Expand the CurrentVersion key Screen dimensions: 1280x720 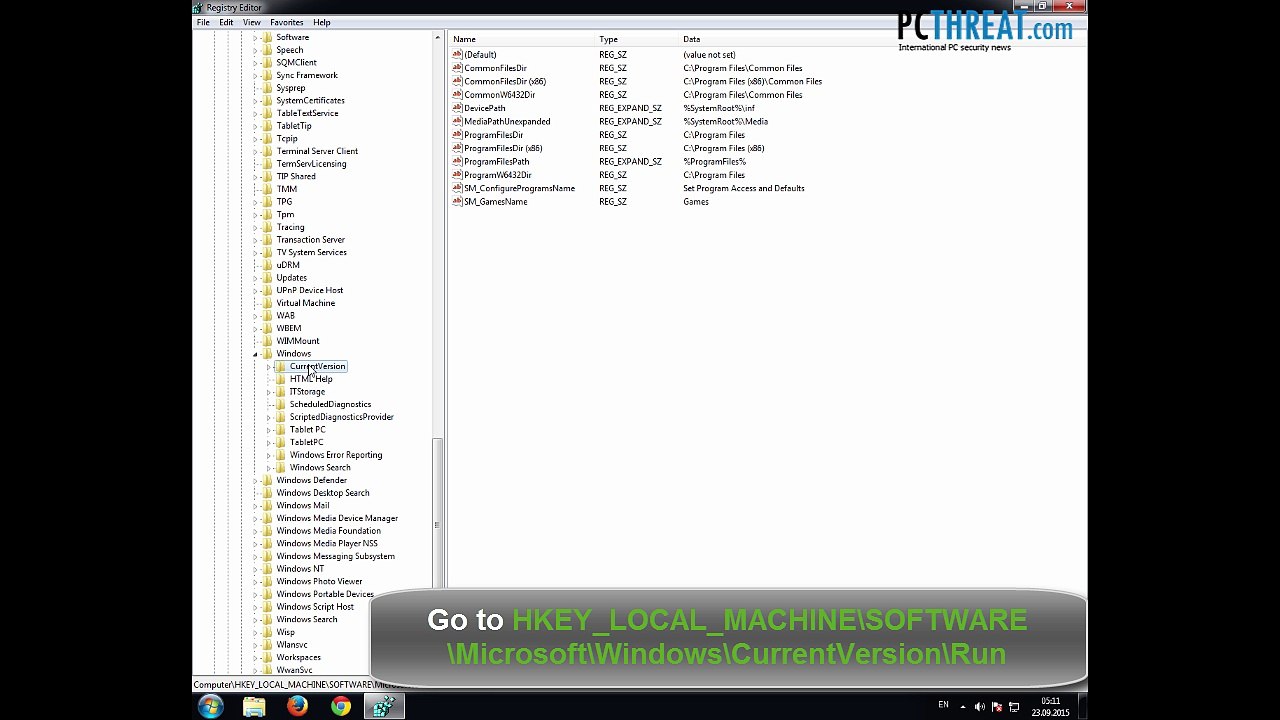point(269,367)
